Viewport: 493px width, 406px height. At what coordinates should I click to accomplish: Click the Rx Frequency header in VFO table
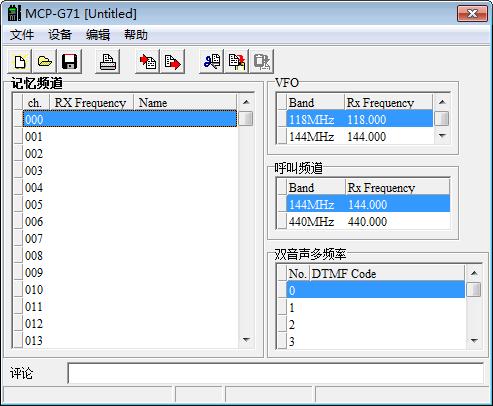coord(388,102)
